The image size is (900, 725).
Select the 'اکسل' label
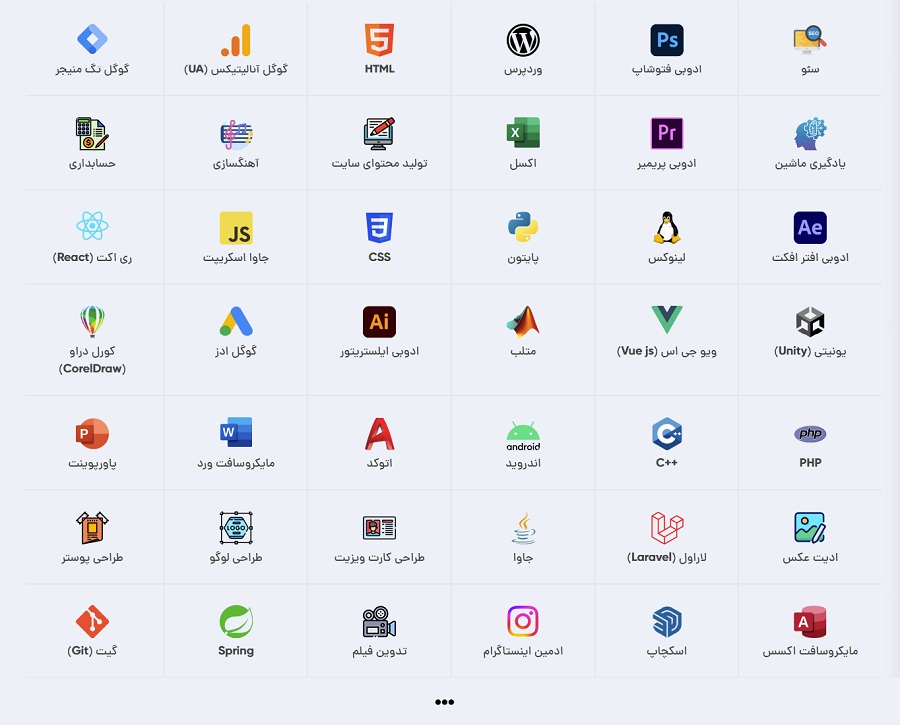[x=523, y=163]
